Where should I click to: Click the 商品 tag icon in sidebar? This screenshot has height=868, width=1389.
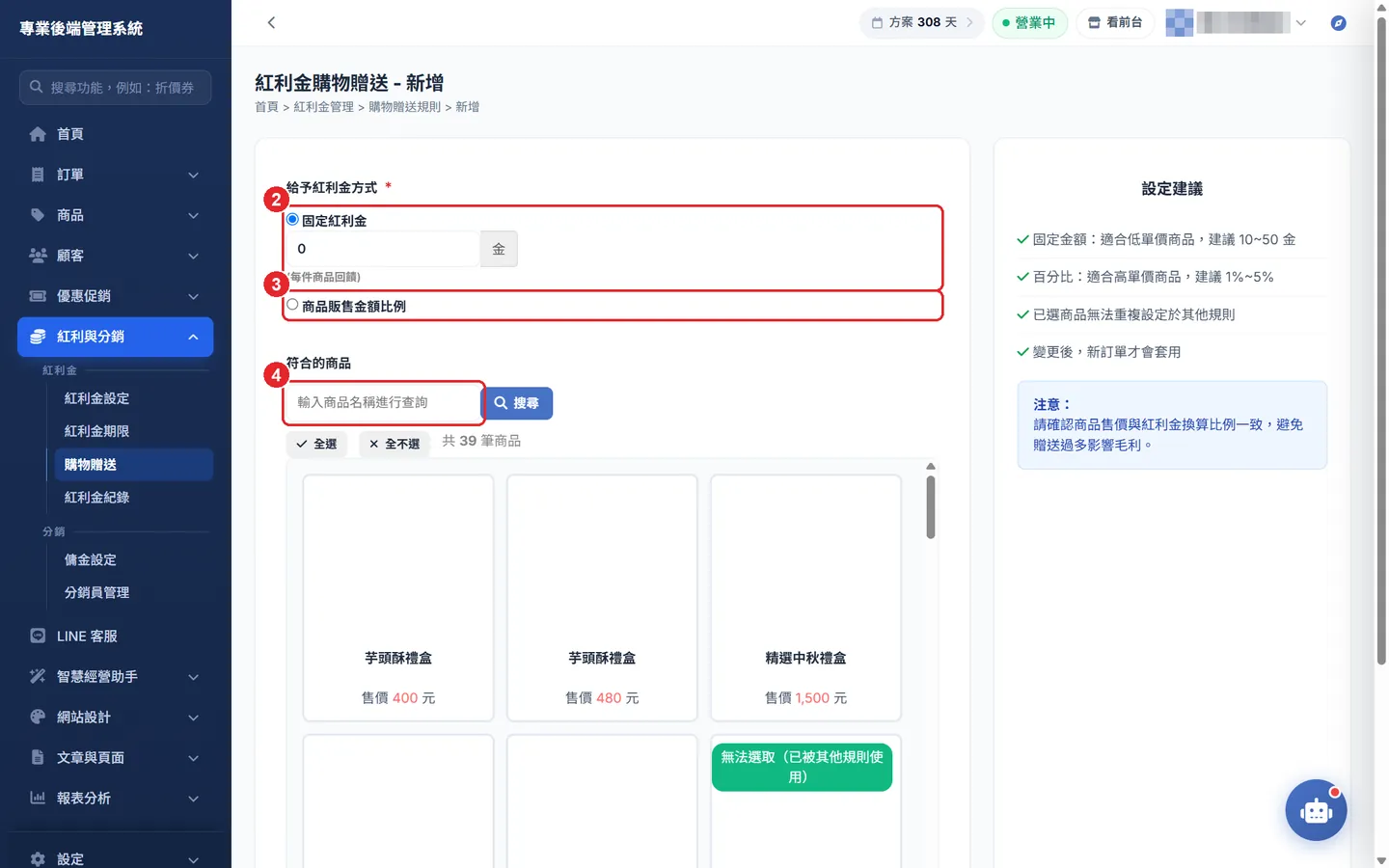(38, 215)
